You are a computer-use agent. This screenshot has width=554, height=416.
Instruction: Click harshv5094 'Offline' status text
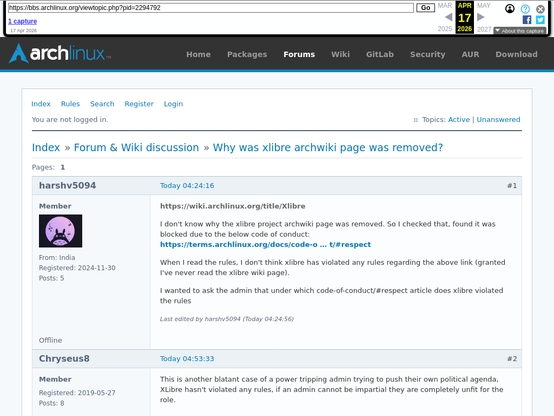pos(51,340)
